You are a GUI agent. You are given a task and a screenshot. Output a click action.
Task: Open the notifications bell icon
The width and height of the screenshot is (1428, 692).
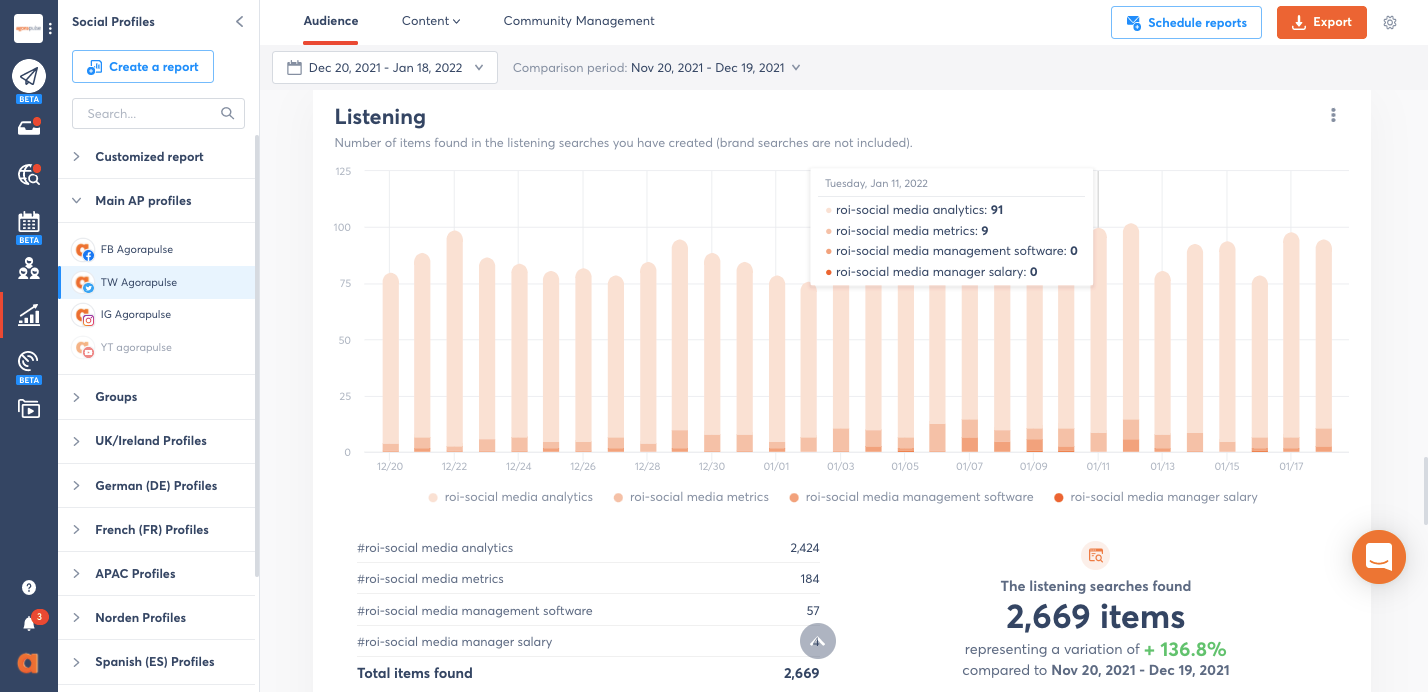29,624
